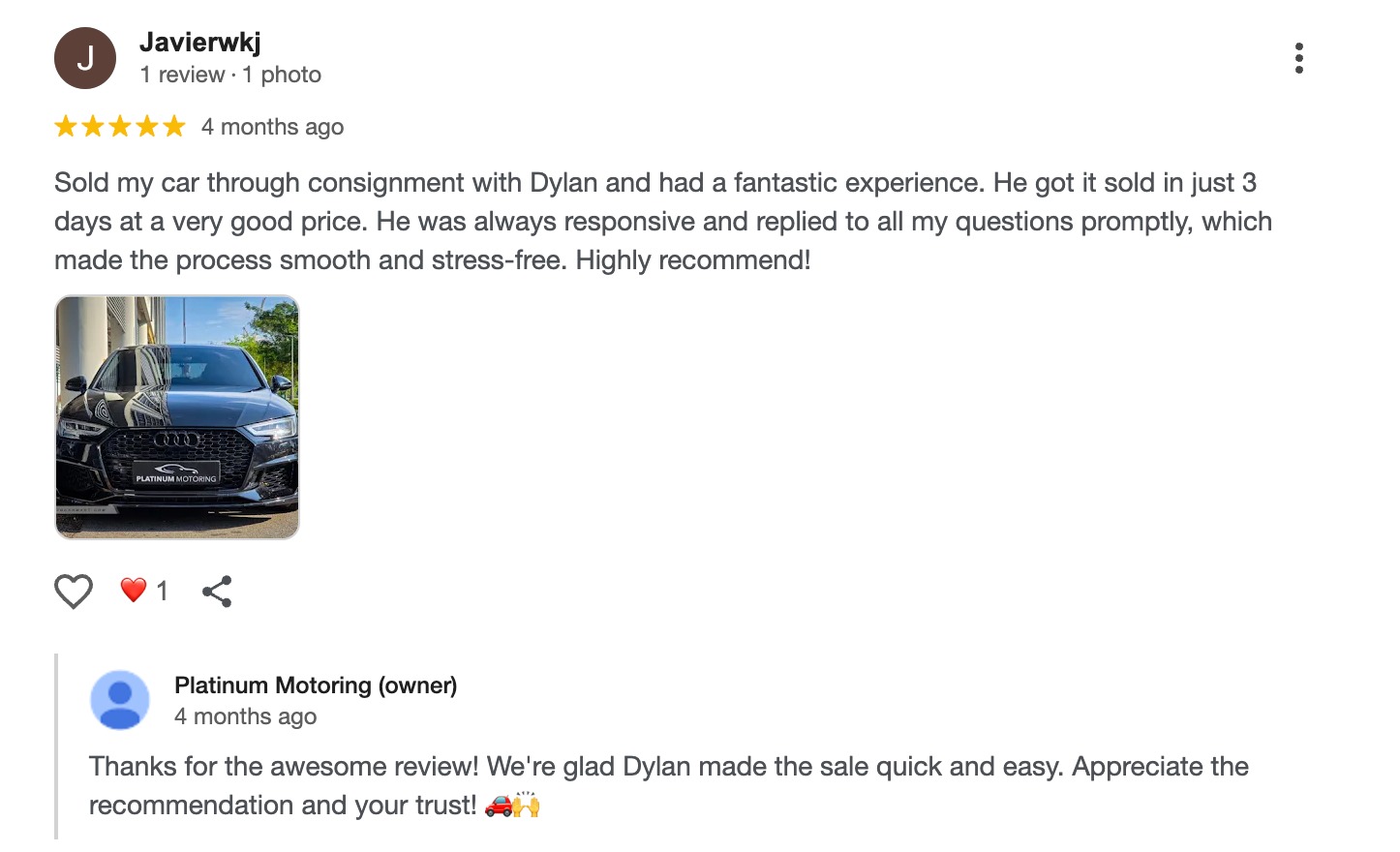
Task: Click the red heart reaction icon
Action: click(134, 590)
